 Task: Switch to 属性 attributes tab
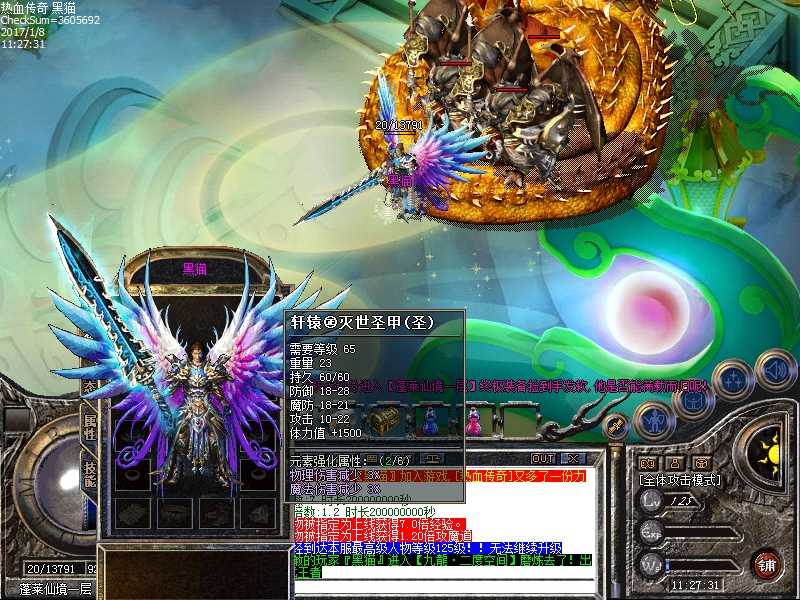pyautogui.click(x=90, y=427)
